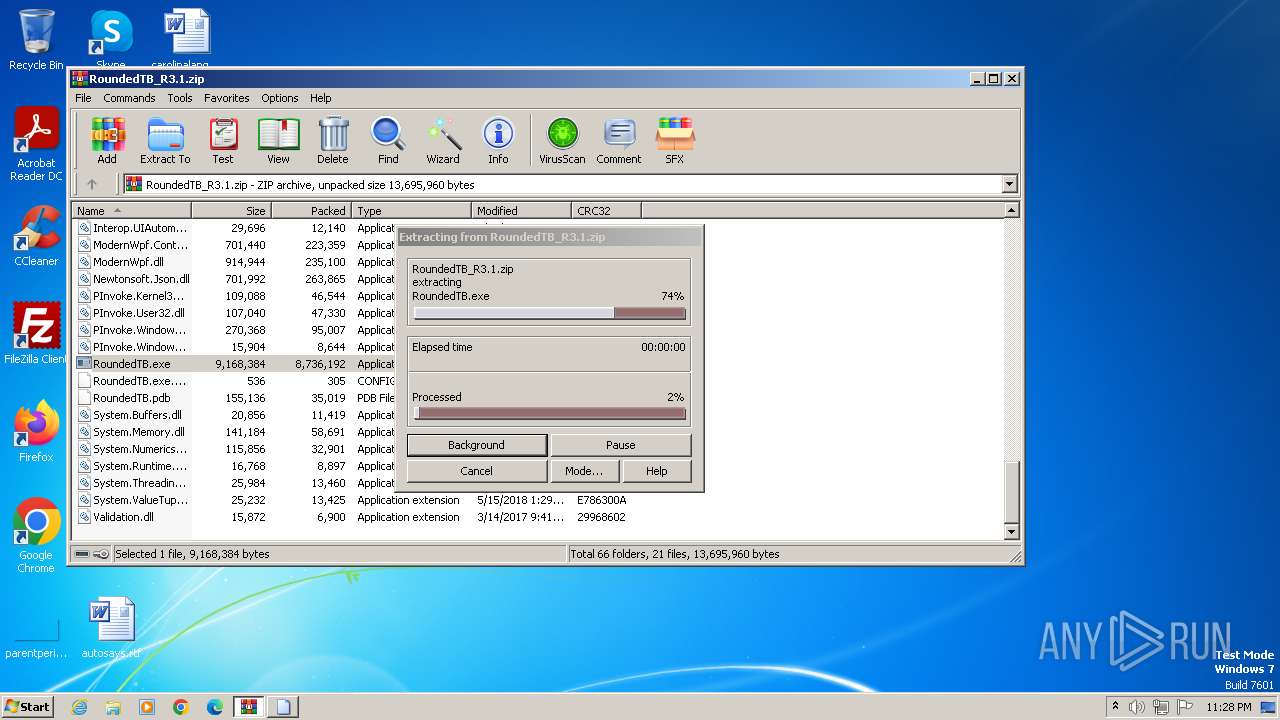Click the volume icon in system tray

tap(1137, 707)
